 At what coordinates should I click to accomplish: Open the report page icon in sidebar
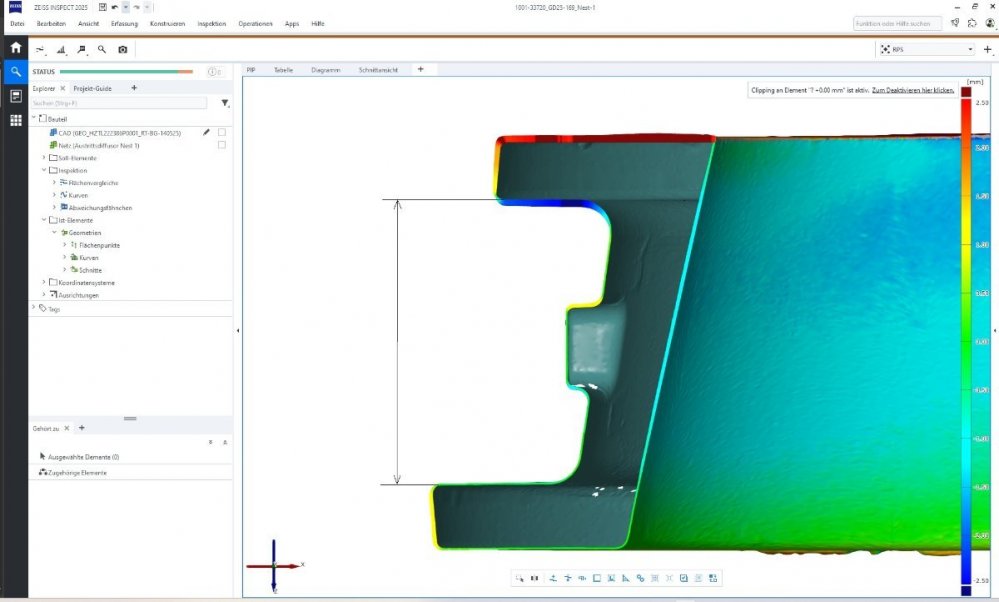pyautogui.click(x=15, y=96)
